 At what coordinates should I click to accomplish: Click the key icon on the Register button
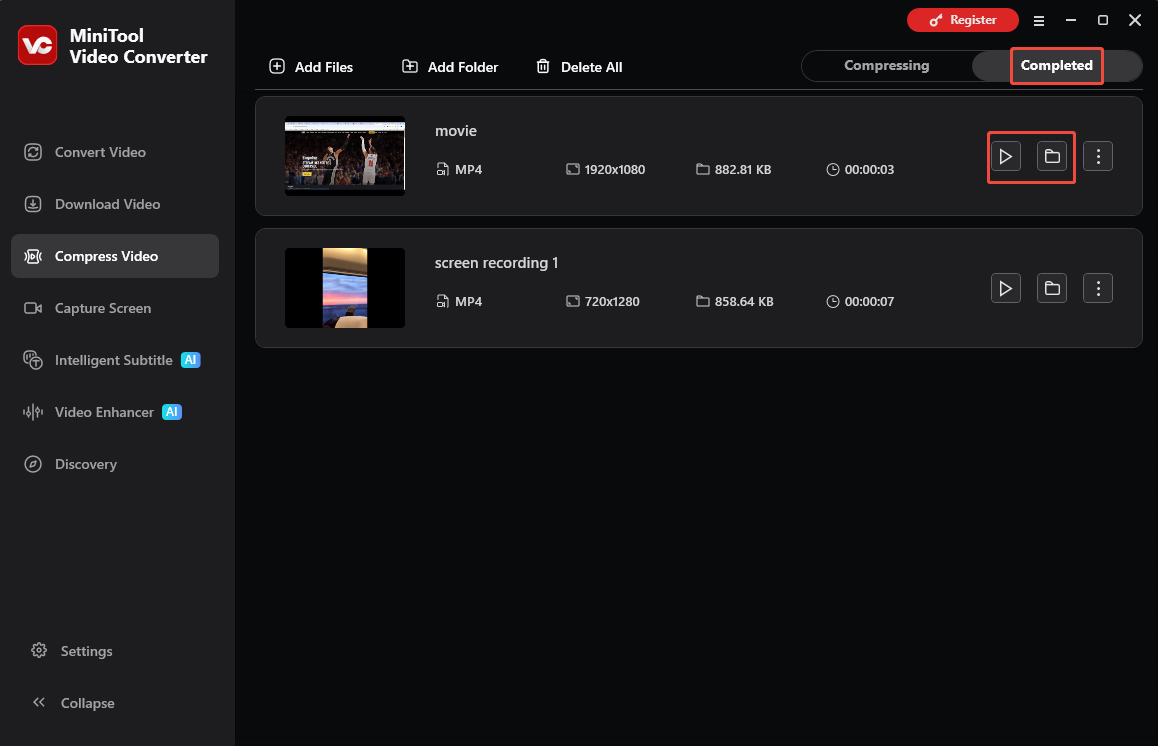(936, 21)
